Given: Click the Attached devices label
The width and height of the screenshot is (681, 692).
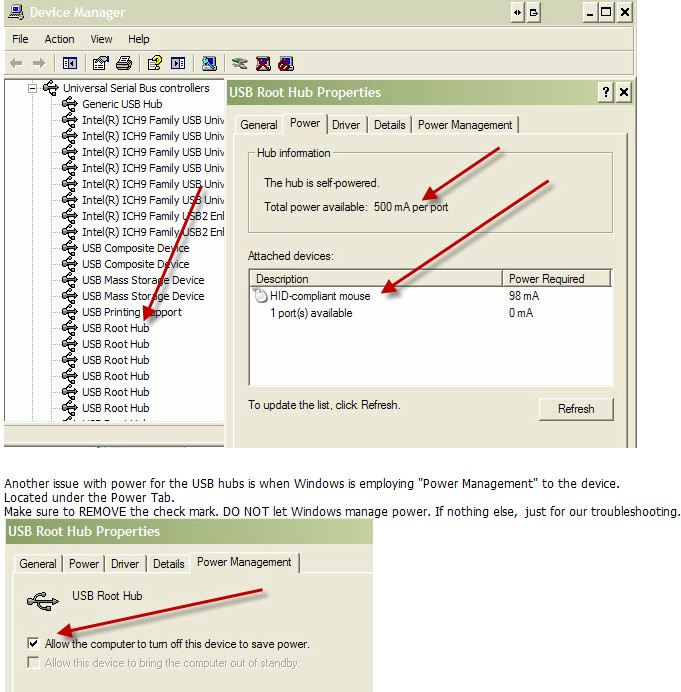Looking at the screenshot, I should (x=291, y=256).
